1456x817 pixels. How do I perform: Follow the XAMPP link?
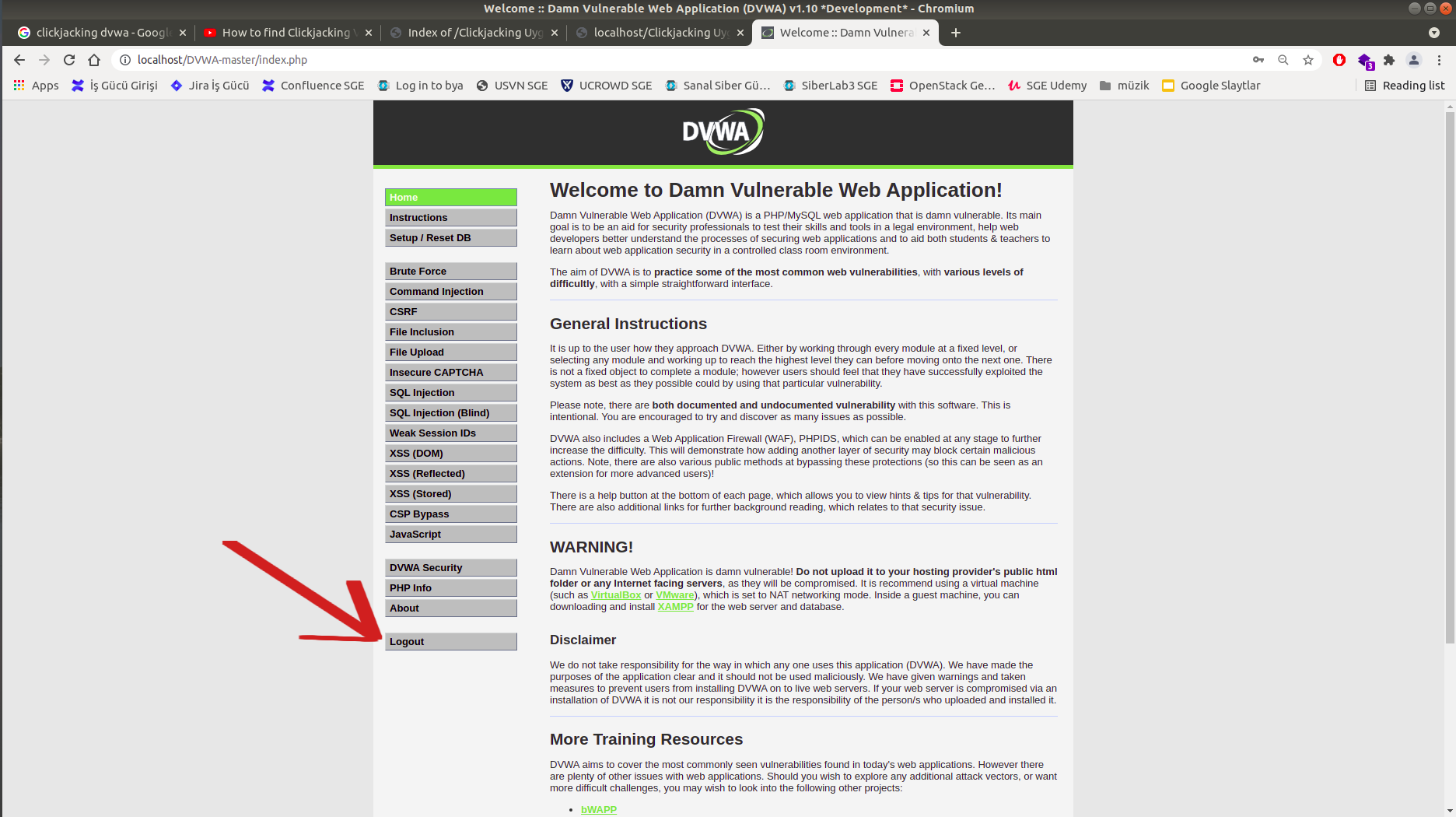pos(675,607)
